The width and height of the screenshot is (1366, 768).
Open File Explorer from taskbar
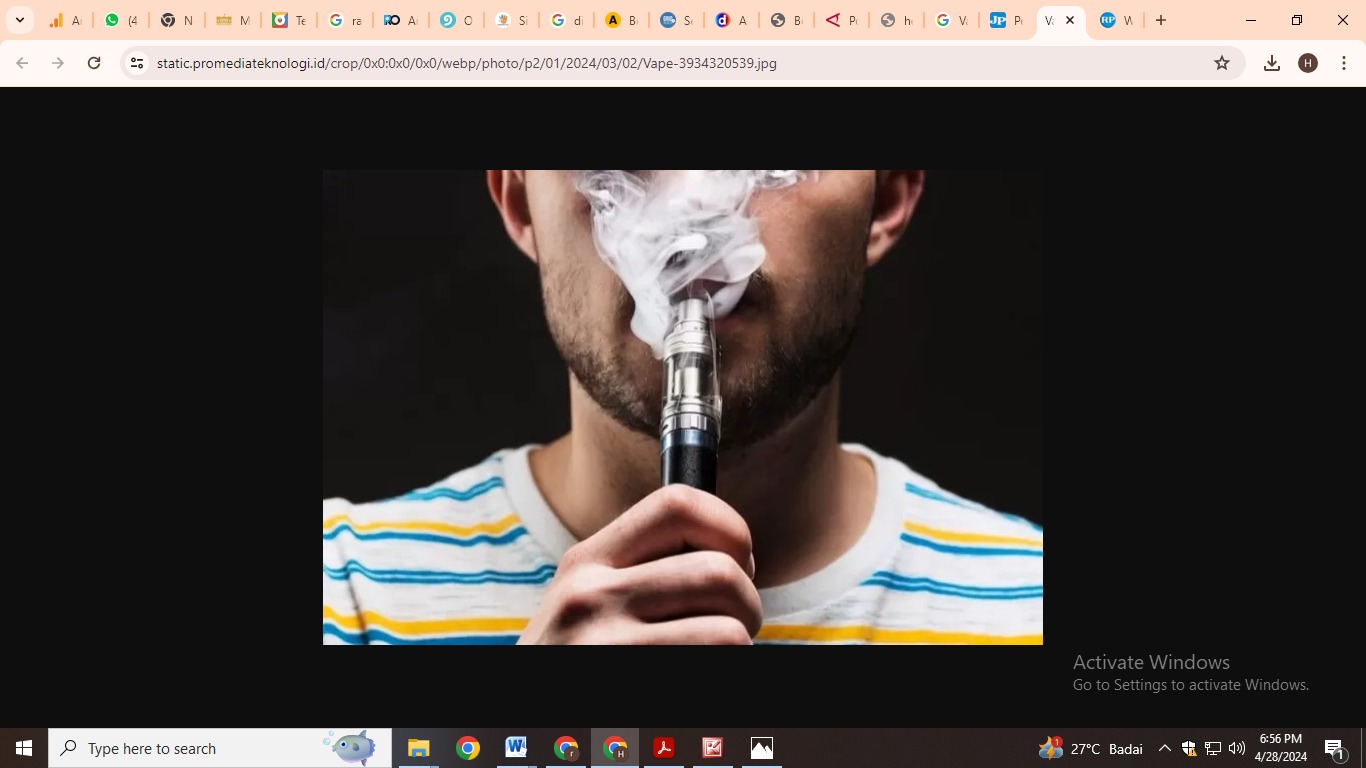point(418,748)
